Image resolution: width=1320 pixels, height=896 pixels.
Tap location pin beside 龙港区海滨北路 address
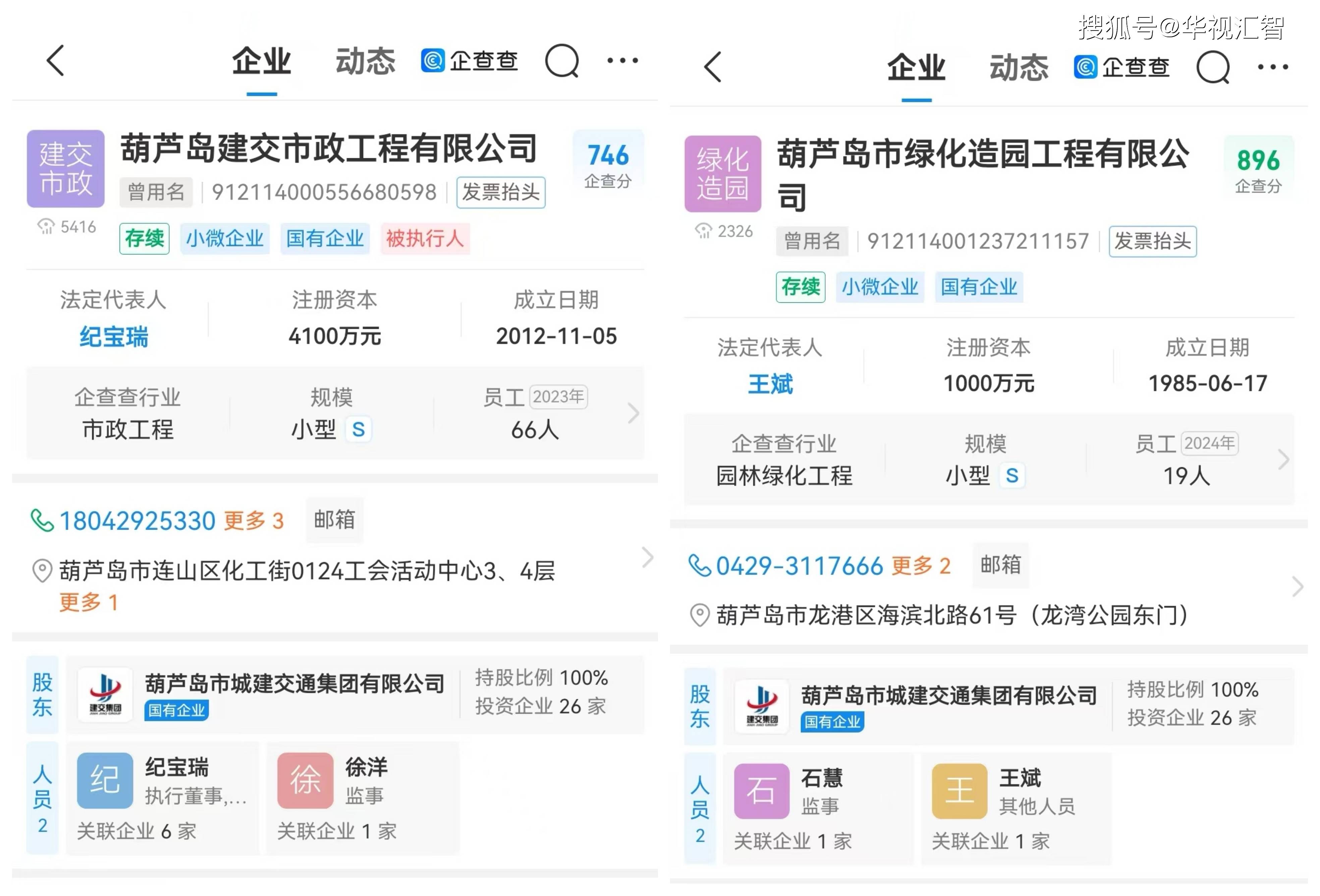pos(699,615)
